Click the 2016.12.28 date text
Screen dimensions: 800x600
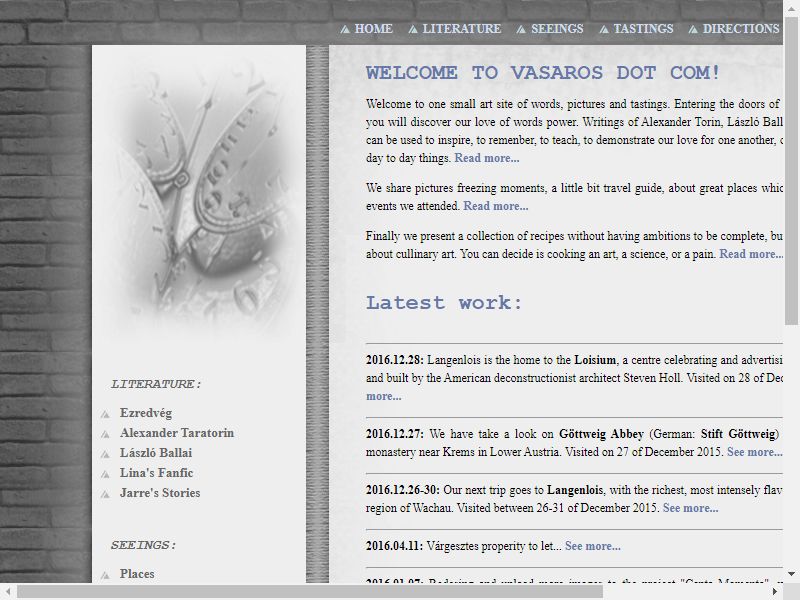[x=395, y=360]
